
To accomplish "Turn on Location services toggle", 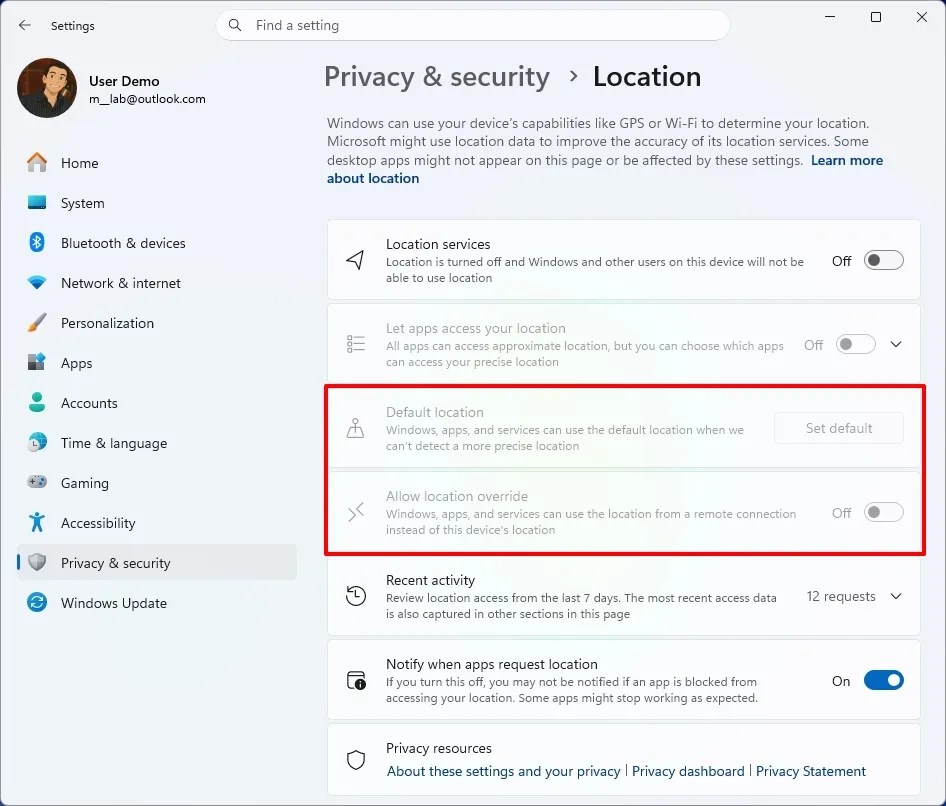I will tap(883, 261).
